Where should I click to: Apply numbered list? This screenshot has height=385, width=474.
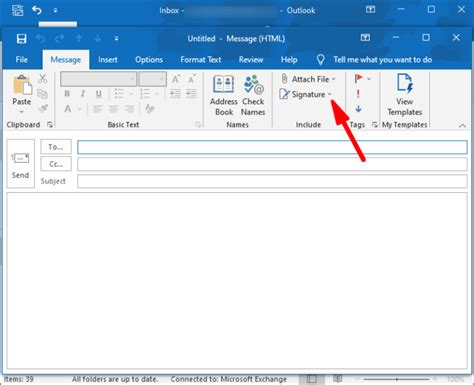coord(145,94)
